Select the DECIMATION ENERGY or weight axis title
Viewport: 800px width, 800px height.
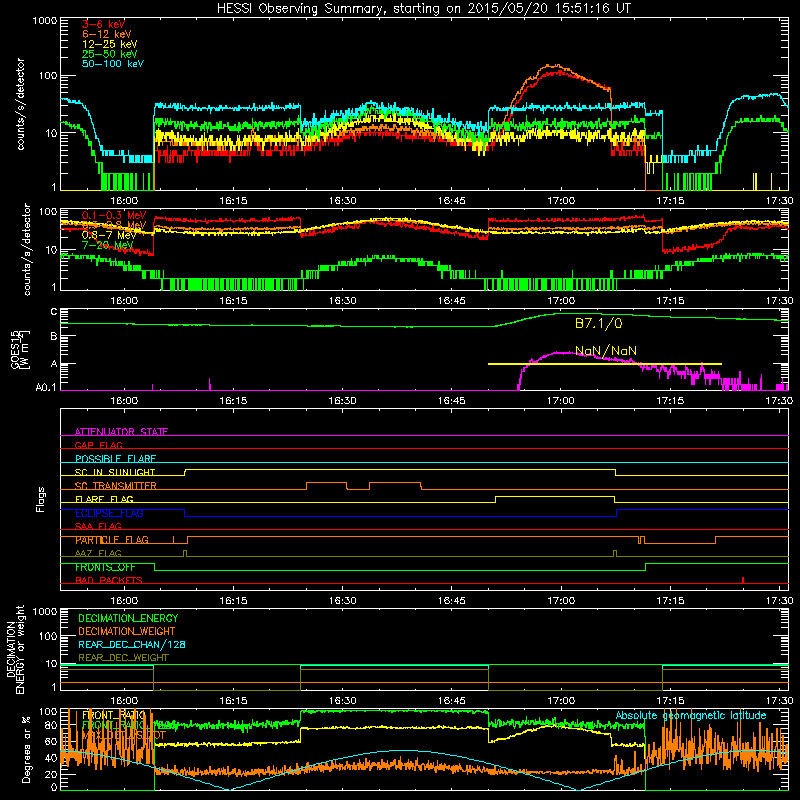pos(15,649)
